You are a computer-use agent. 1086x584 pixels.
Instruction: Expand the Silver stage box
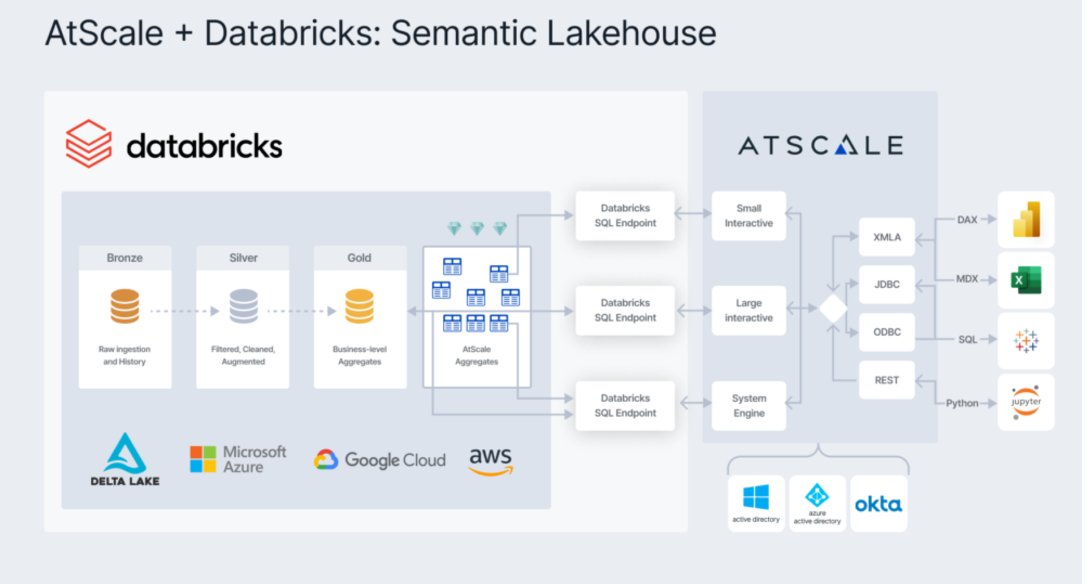[242, 318]
